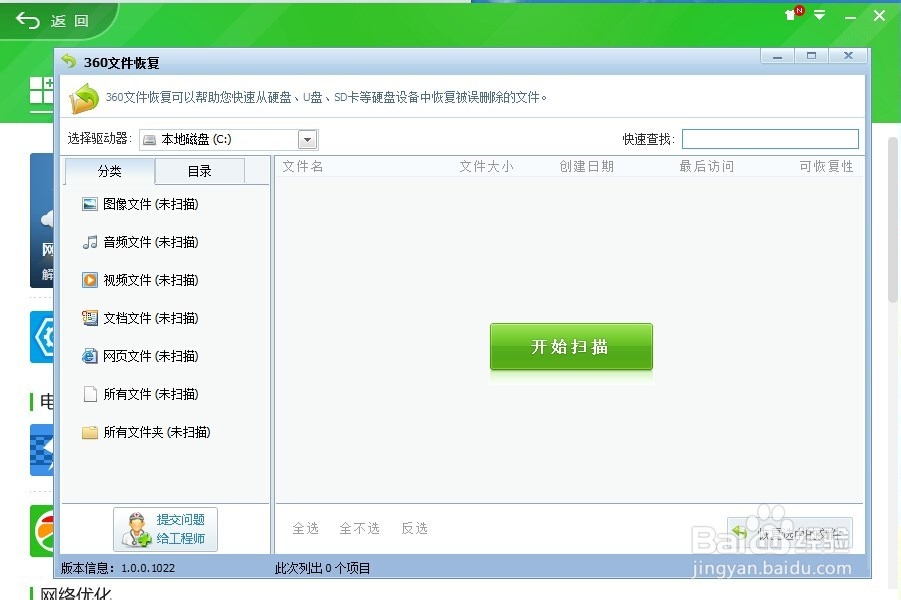Click the 所有文件 all-files icon
The image size is (901, 600).
[89, 394]
